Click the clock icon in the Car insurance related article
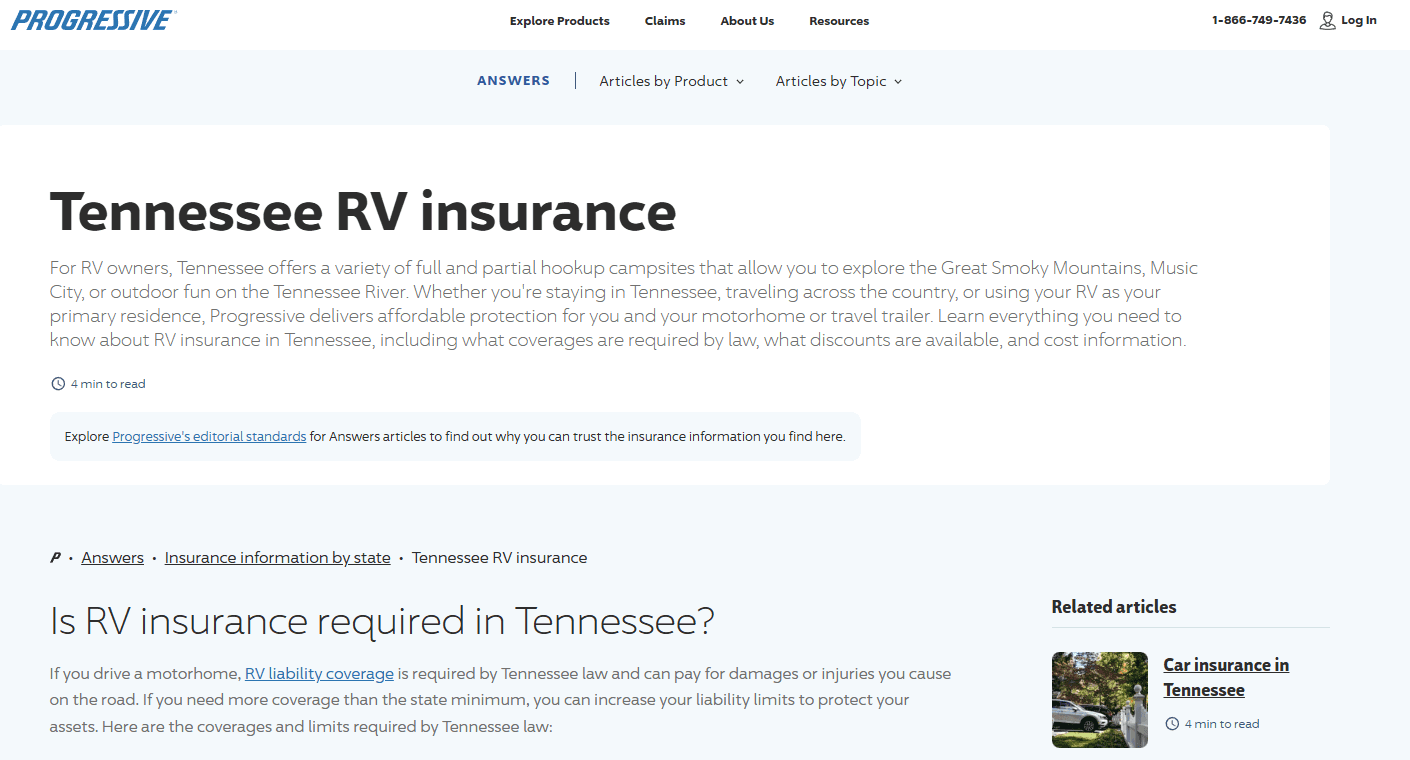This screenshot has width=1410, height=760. pos(1171,724)
